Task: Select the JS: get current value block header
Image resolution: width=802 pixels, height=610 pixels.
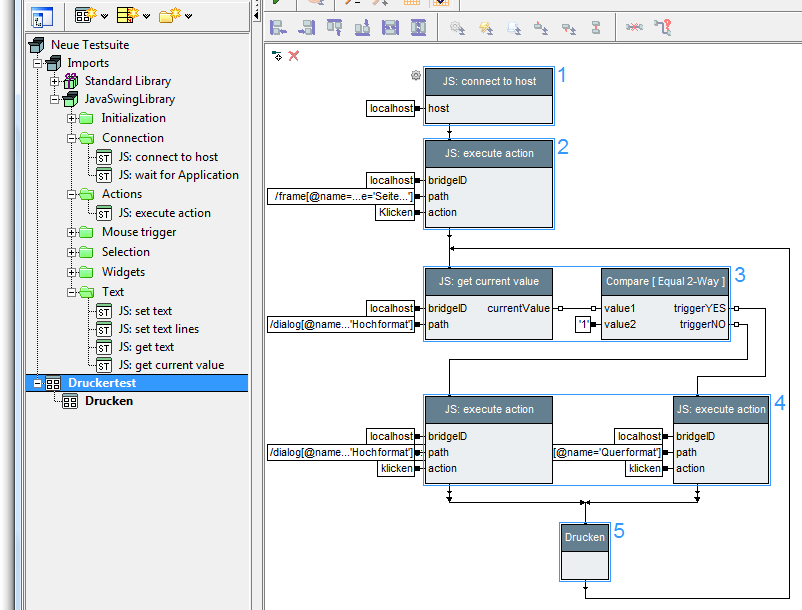Action: [488, 282]
